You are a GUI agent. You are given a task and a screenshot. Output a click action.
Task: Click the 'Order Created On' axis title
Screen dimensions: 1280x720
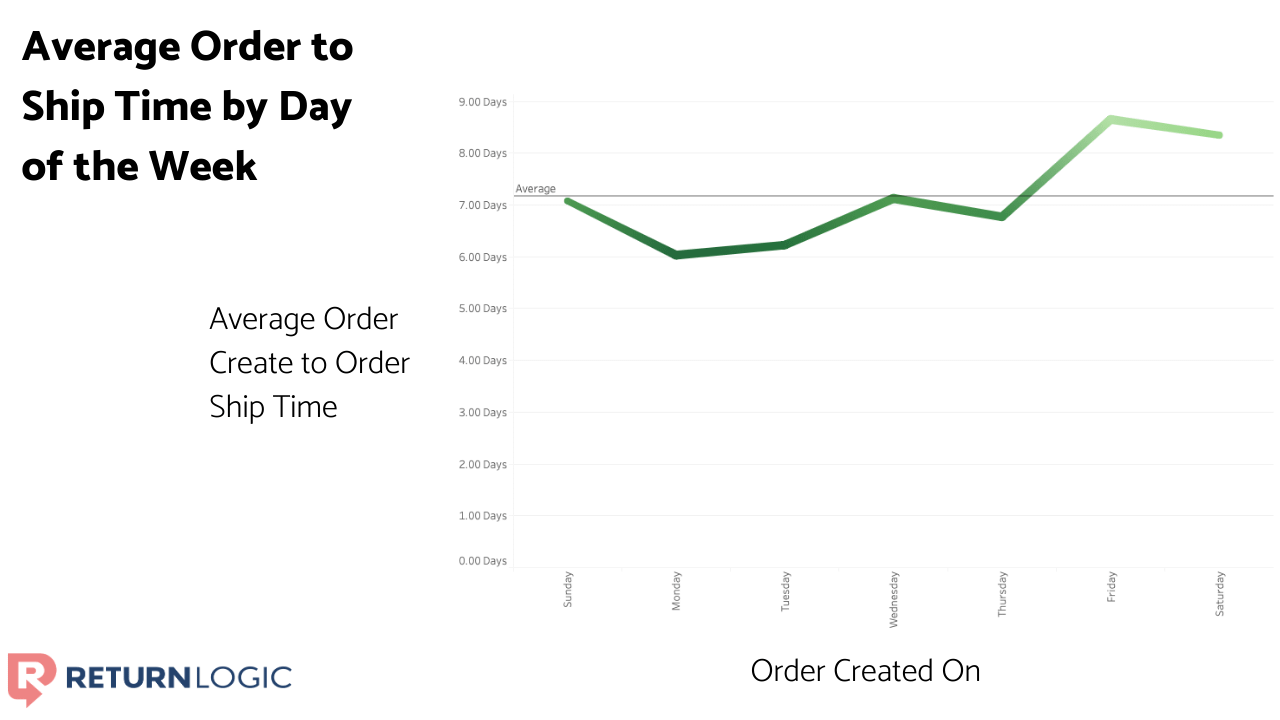point(865,670)
